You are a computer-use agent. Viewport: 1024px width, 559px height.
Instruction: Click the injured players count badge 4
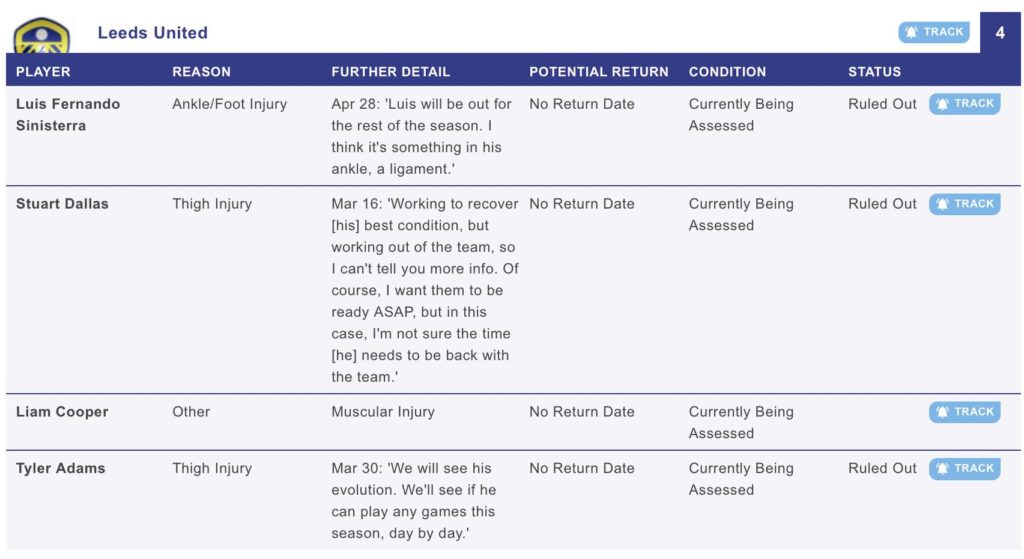pyautogui.click(x=1000, y=33)
